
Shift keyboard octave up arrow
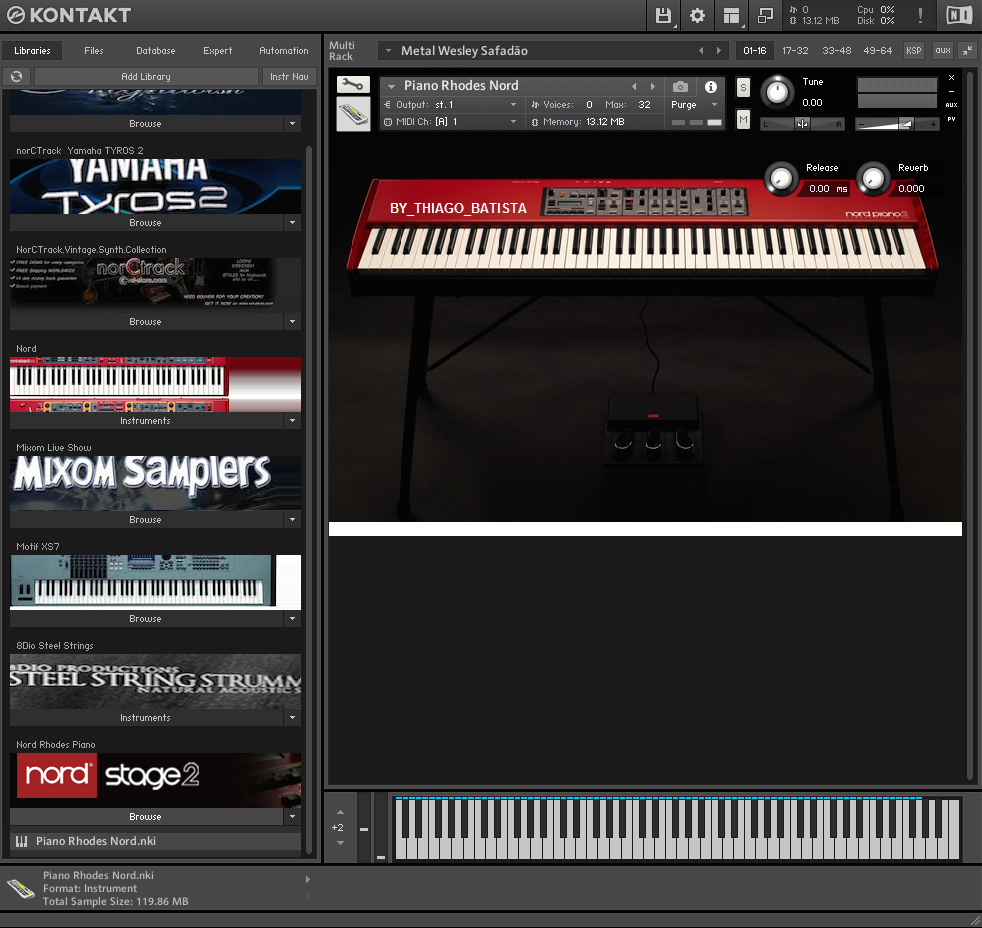coord(340,813)
